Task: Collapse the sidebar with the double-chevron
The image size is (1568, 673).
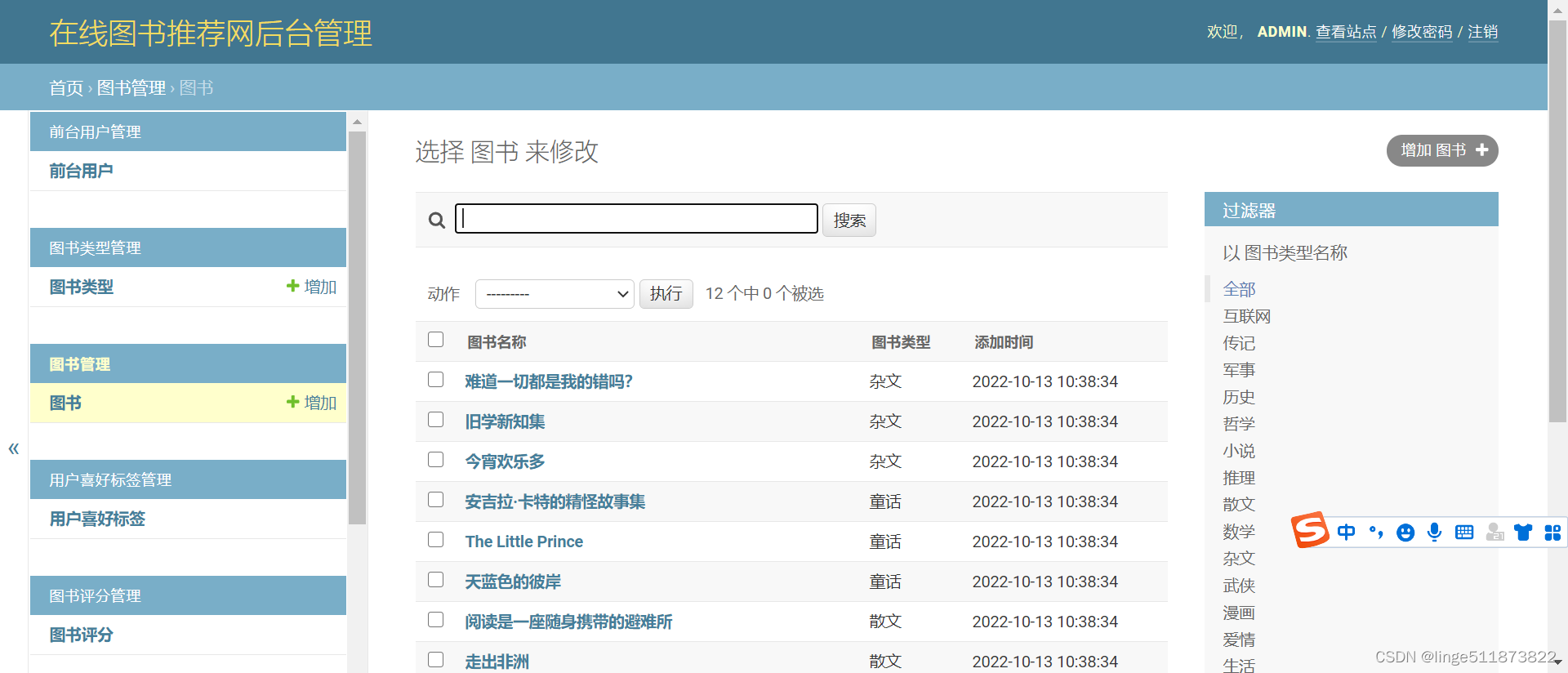Action: 14,448
